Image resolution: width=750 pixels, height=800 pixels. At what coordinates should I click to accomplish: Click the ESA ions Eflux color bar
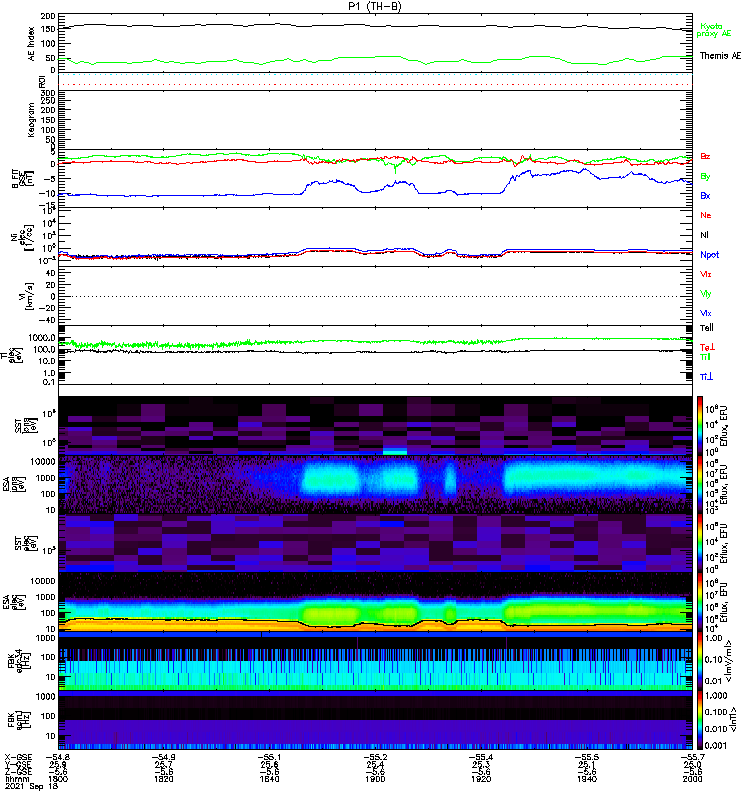(x=700, y=484)
